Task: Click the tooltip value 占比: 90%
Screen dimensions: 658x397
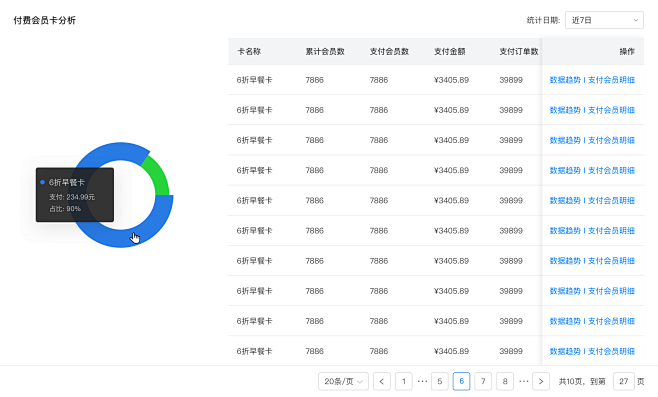Action: (65, 209)
